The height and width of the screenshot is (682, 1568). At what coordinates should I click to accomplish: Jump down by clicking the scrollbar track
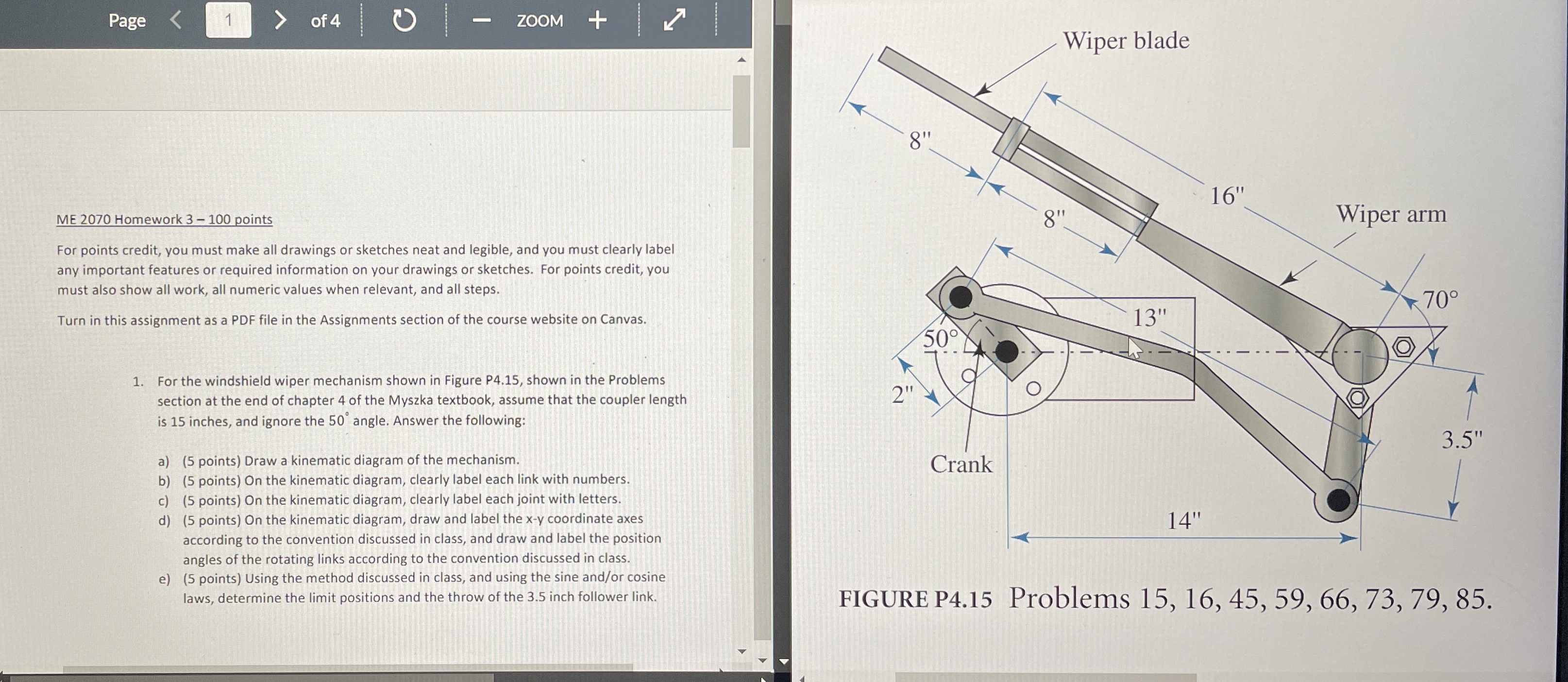[742, 365]
